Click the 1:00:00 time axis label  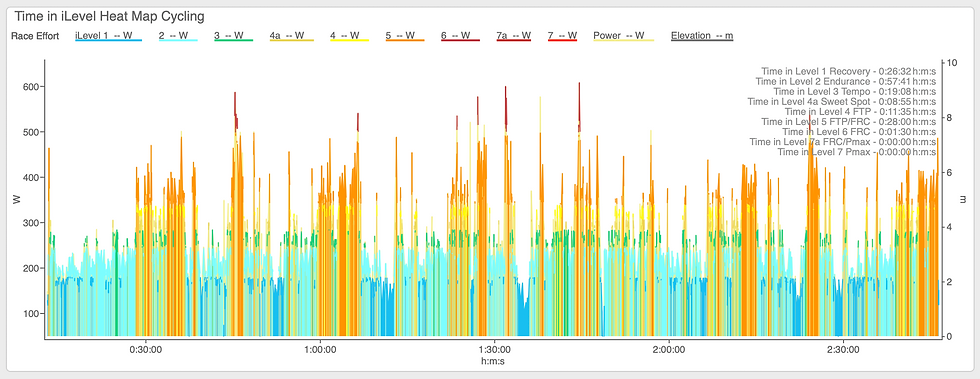tap(321, 350)
